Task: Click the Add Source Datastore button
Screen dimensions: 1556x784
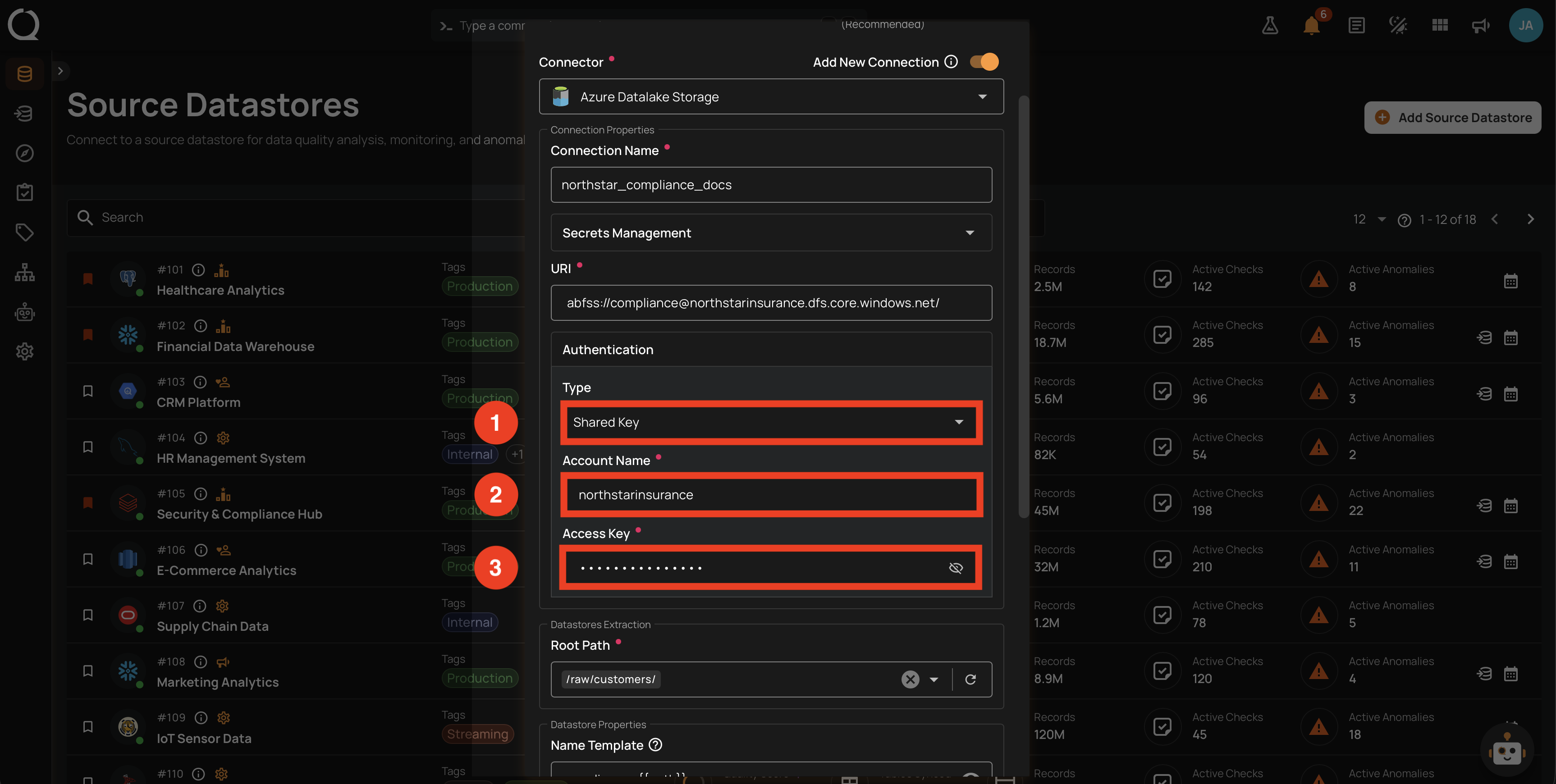Action: pos(1452,117)
